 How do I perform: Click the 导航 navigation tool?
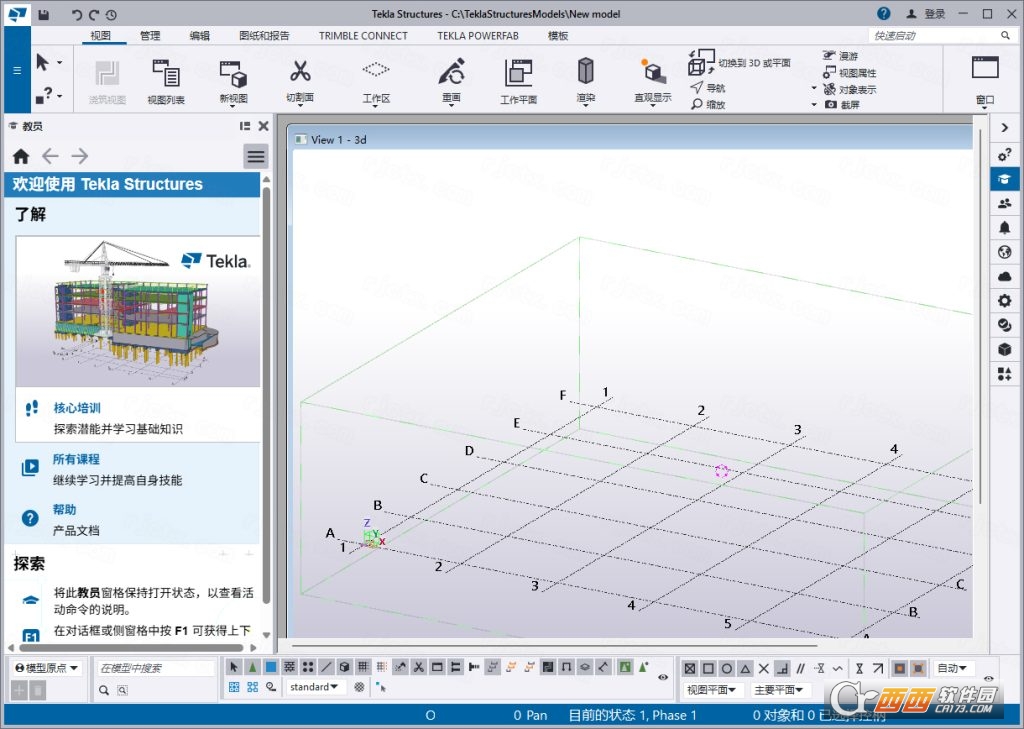[708, 88]
